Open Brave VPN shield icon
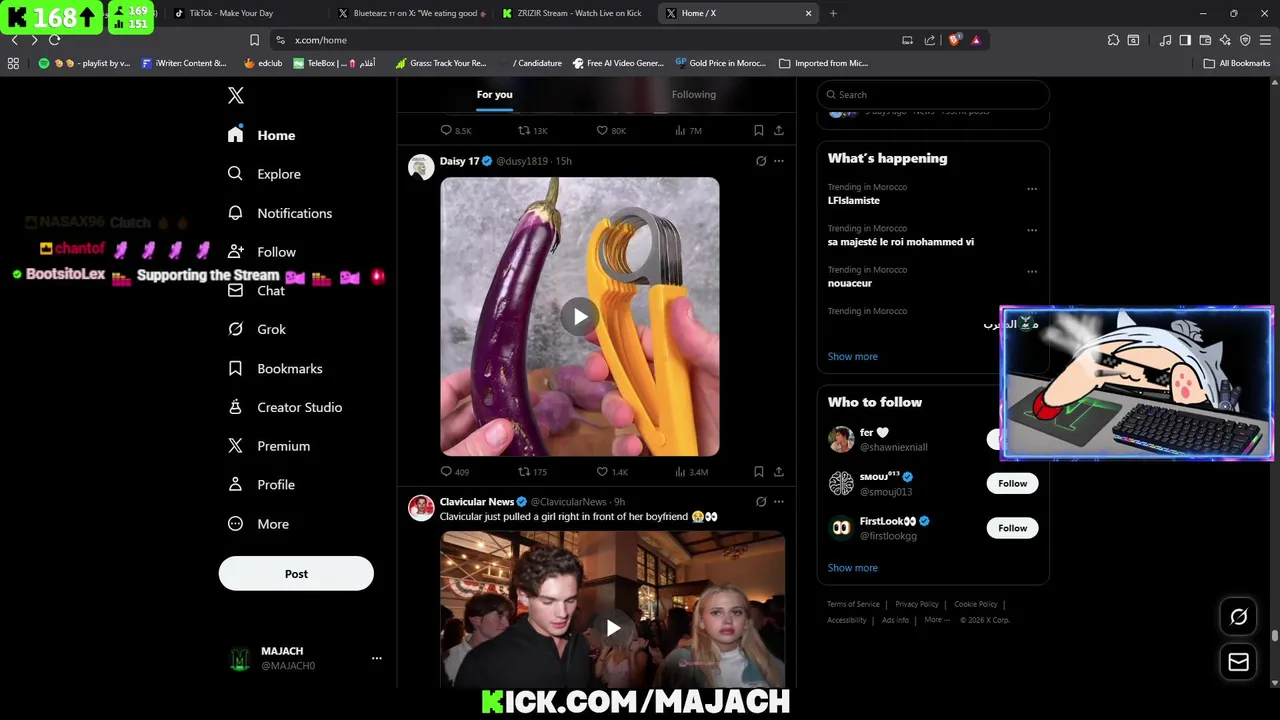Image resolution: width=1280 pixels, height=720 pixels. point(1245,40)
